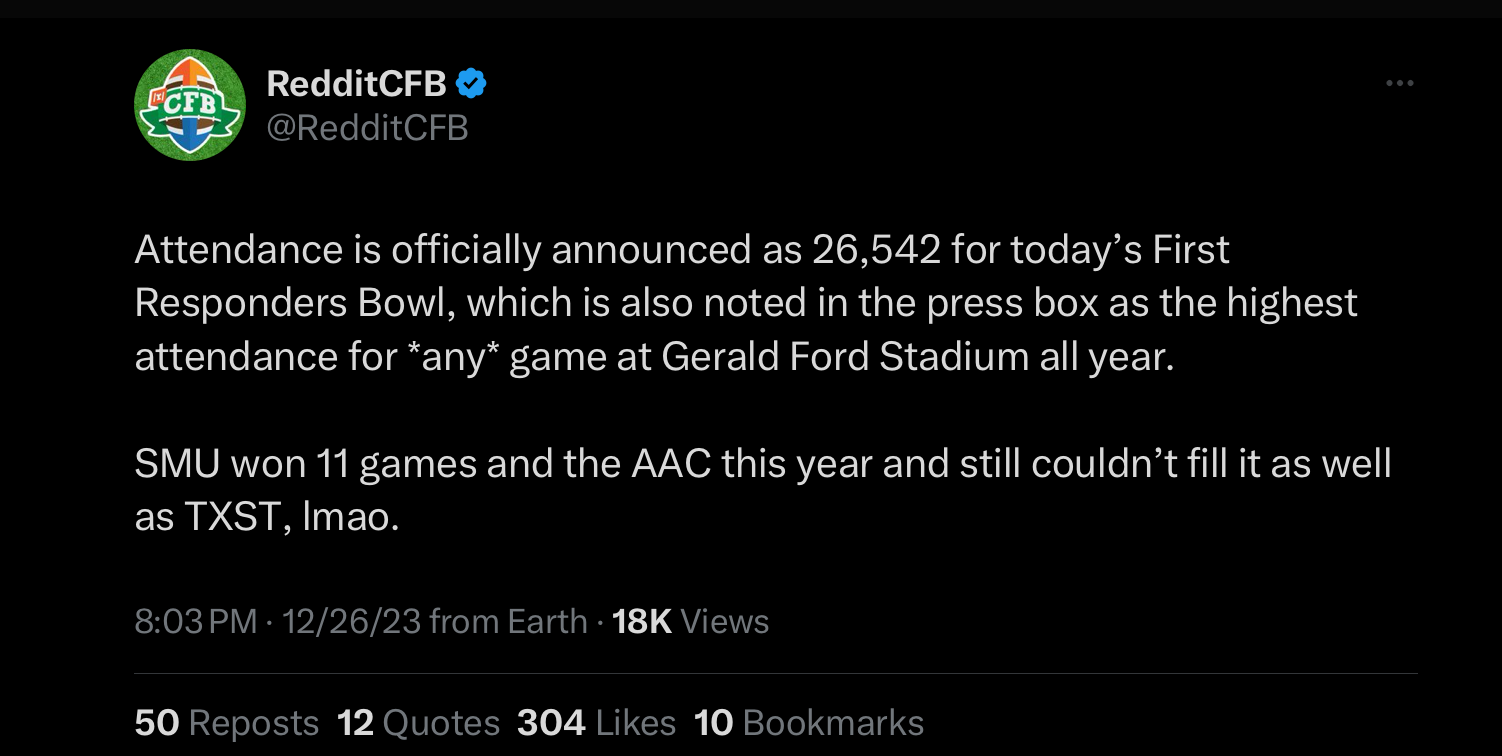Click the blue verified badge
Viewport: 1502px width, 756px height.
tap(471, 84)
